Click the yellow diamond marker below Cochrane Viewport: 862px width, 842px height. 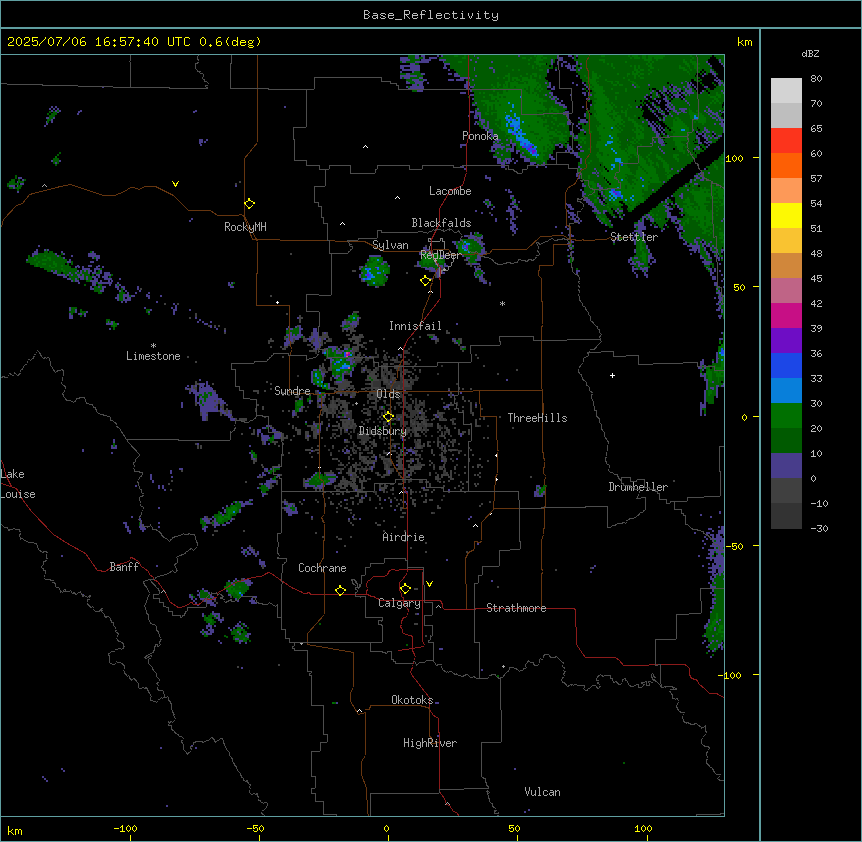tap(340, 590)
